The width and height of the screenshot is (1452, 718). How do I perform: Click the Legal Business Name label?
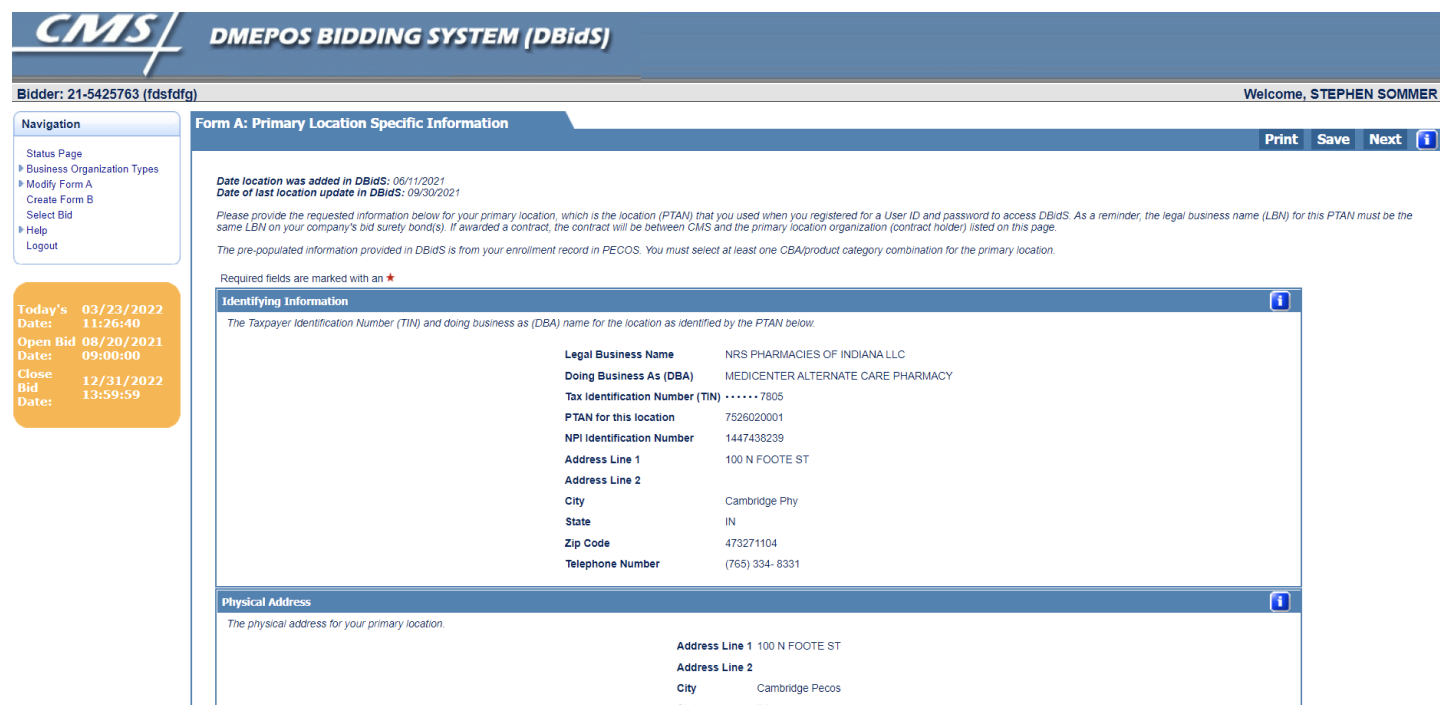[619, 355]
